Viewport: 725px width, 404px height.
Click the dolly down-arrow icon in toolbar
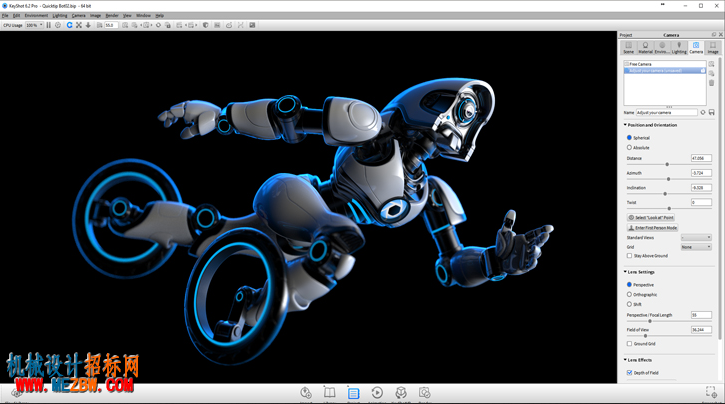(x=88, y=25)
